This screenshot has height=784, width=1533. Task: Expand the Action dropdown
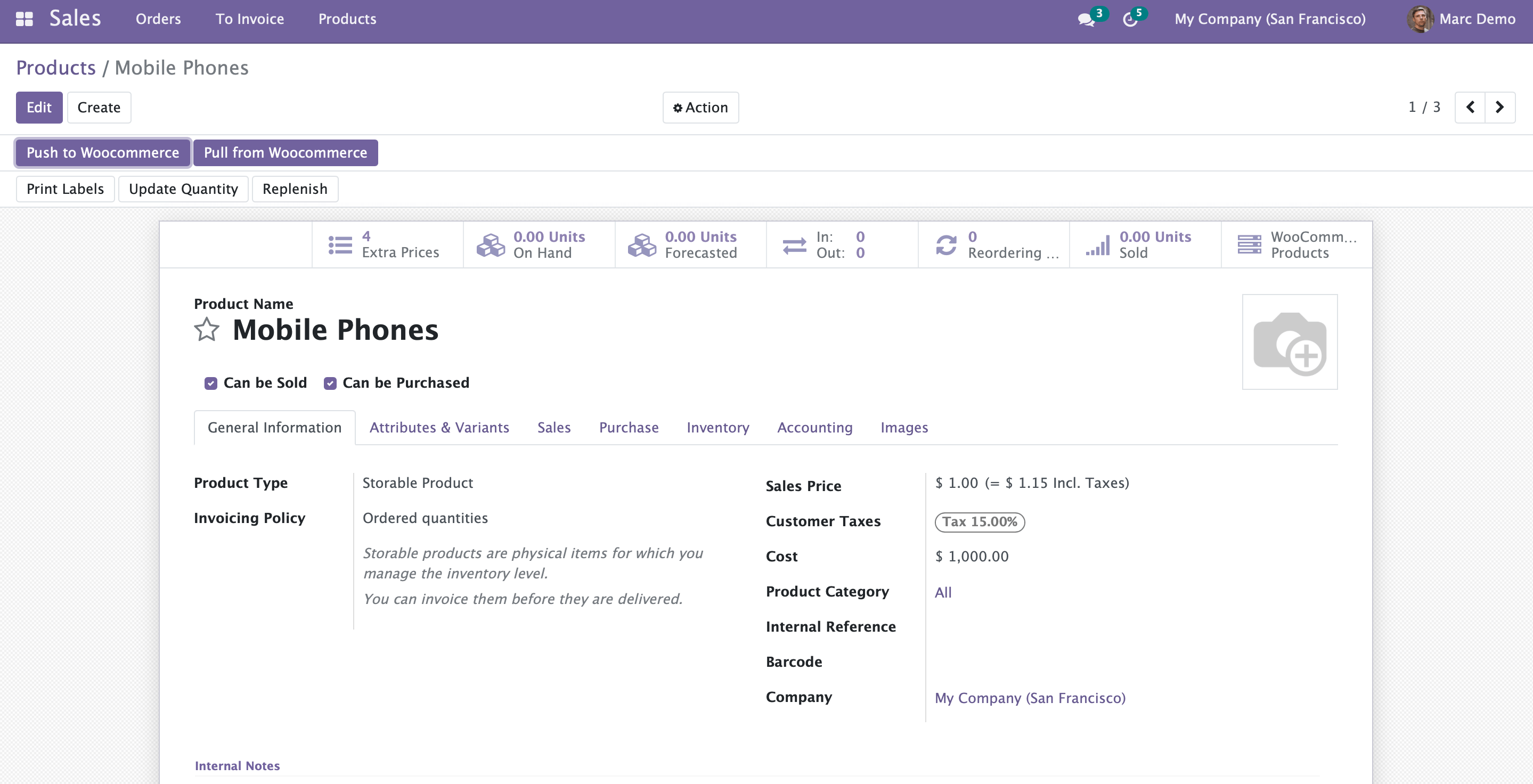coord(700,108)
